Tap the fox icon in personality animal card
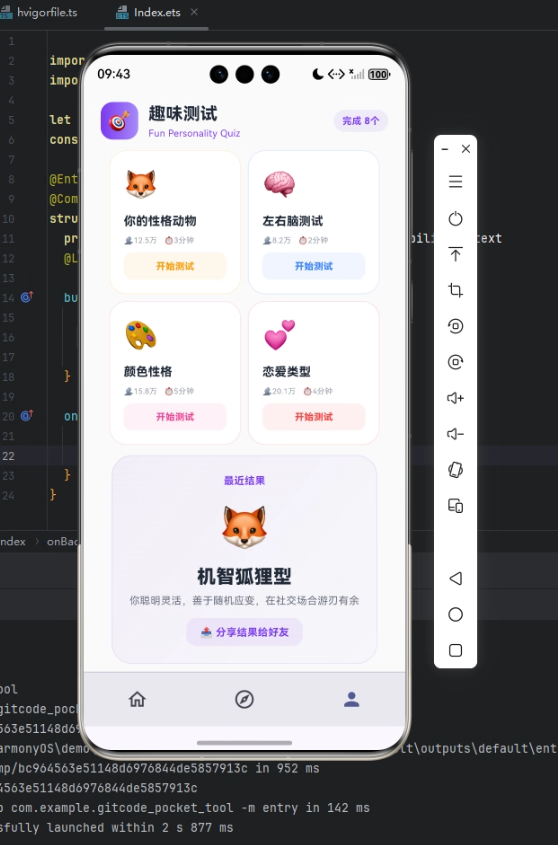The image size is (558, 845). pos(141,184)
